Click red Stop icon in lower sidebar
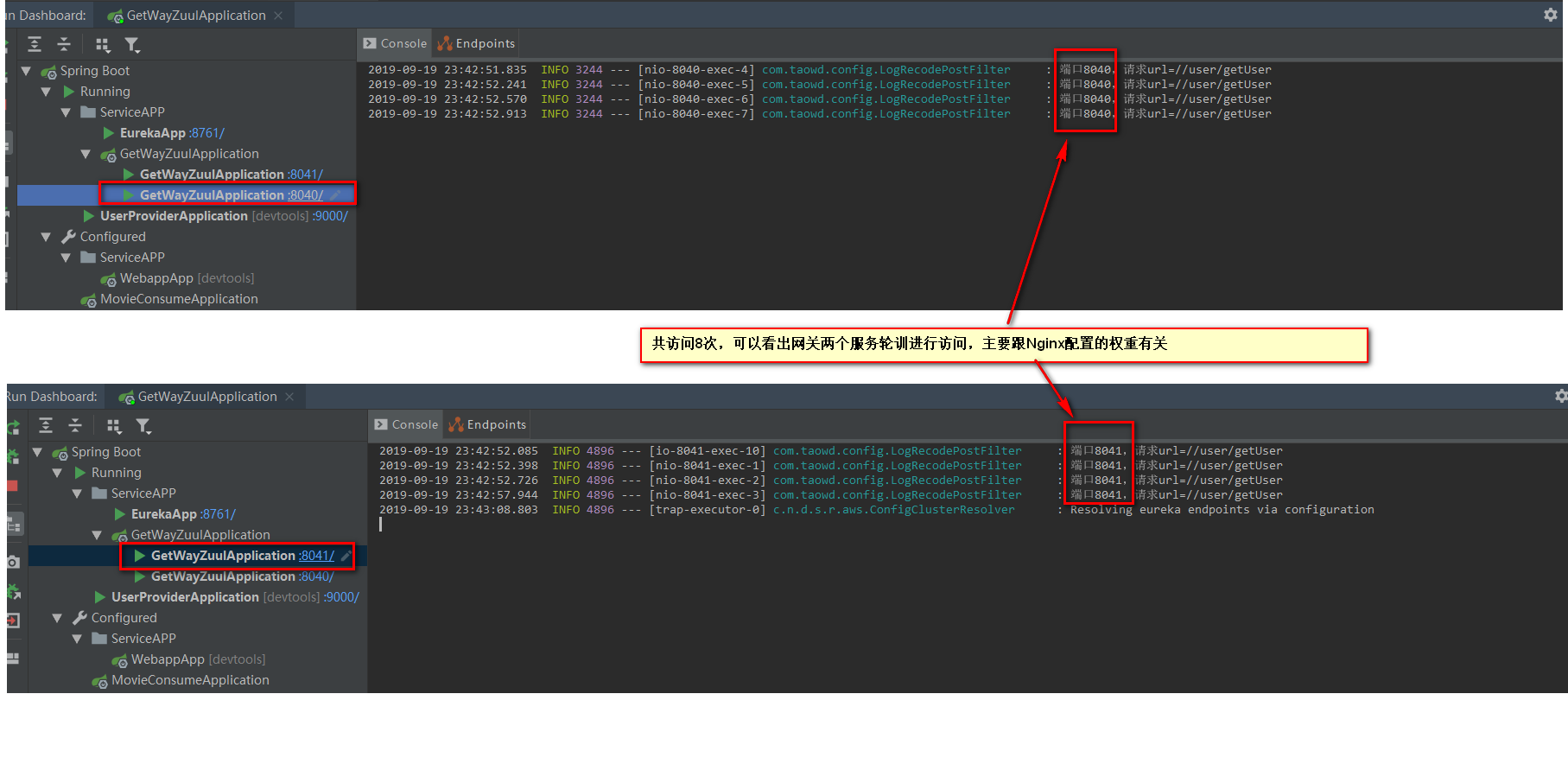 pyautogui.click(x=12, y=486)
